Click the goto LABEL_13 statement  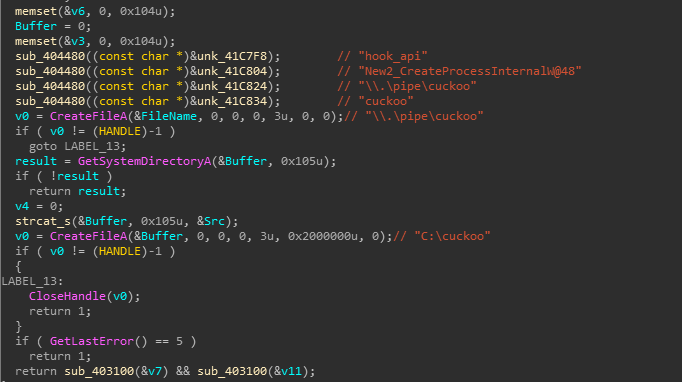coord(77,146)
